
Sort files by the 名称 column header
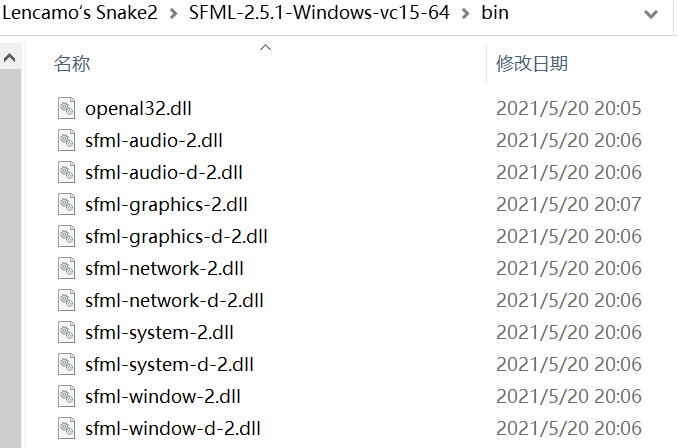click(72, 64)
